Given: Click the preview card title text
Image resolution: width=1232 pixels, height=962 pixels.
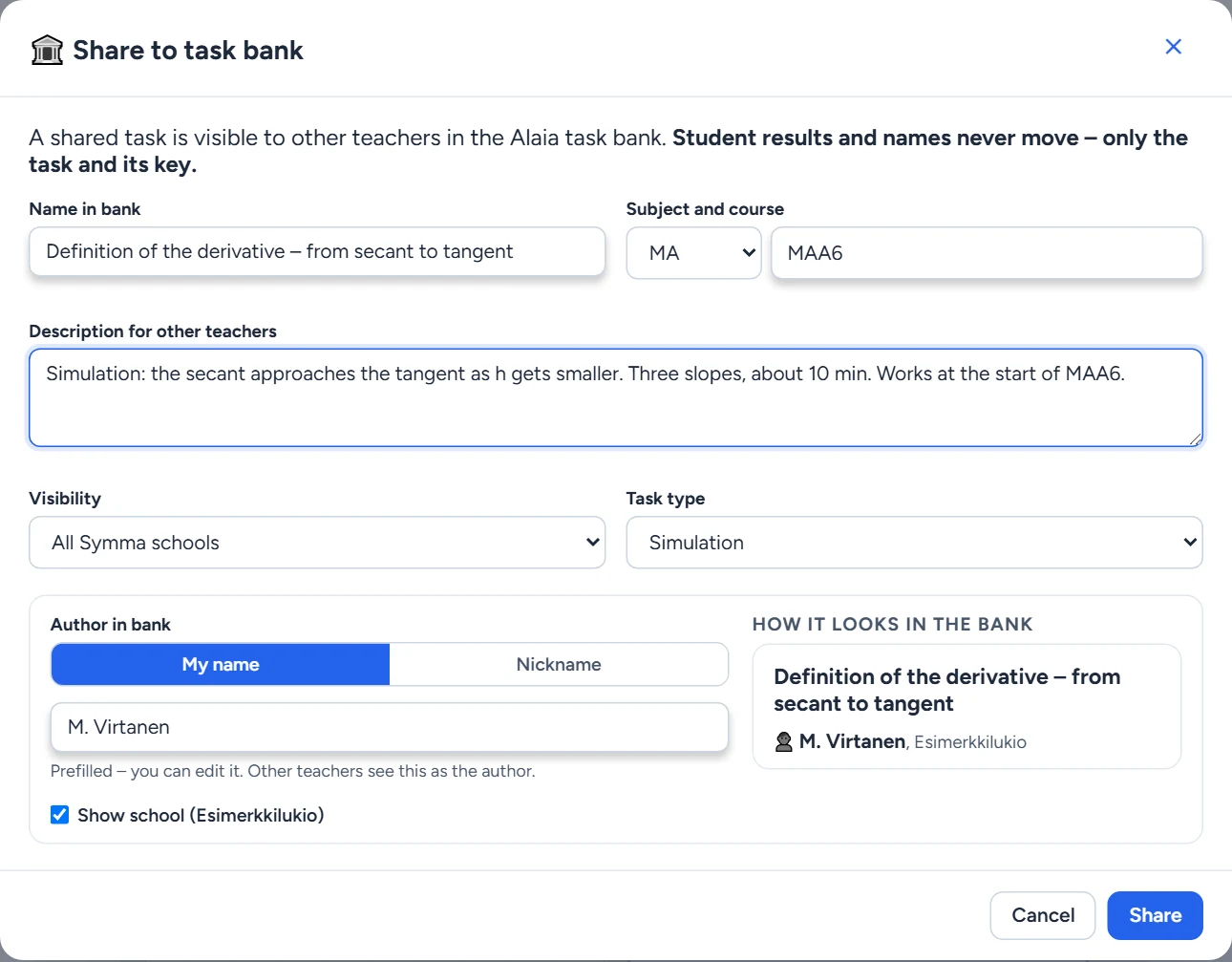Looking at the screenshot, I should coord(946,690).
